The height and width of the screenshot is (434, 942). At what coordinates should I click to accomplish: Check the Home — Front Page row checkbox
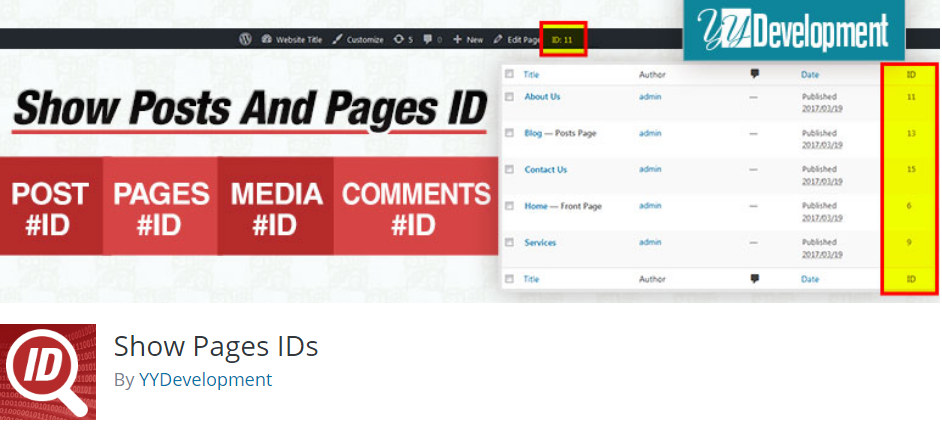[509, 206]
